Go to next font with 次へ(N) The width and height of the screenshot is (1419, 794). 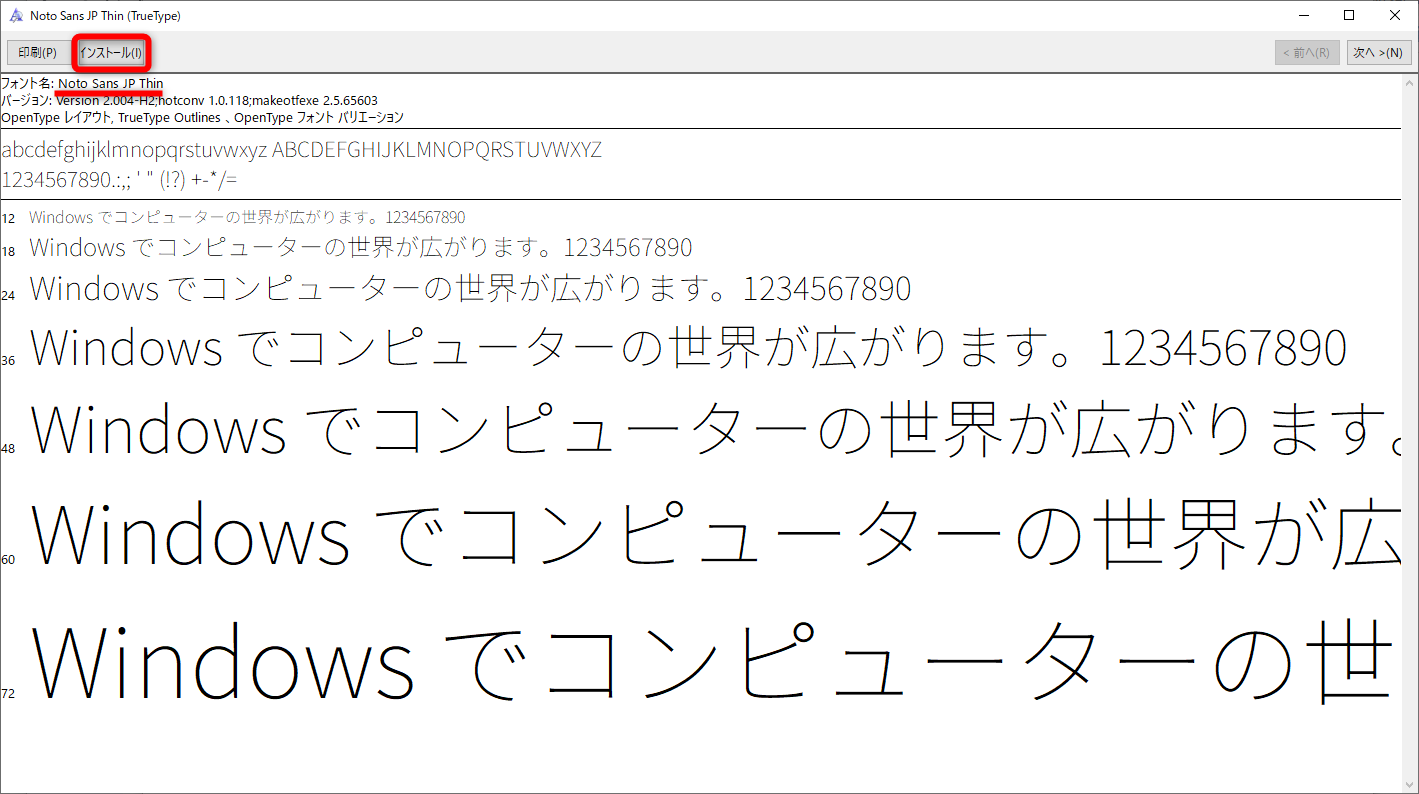tap(1378, 52)
